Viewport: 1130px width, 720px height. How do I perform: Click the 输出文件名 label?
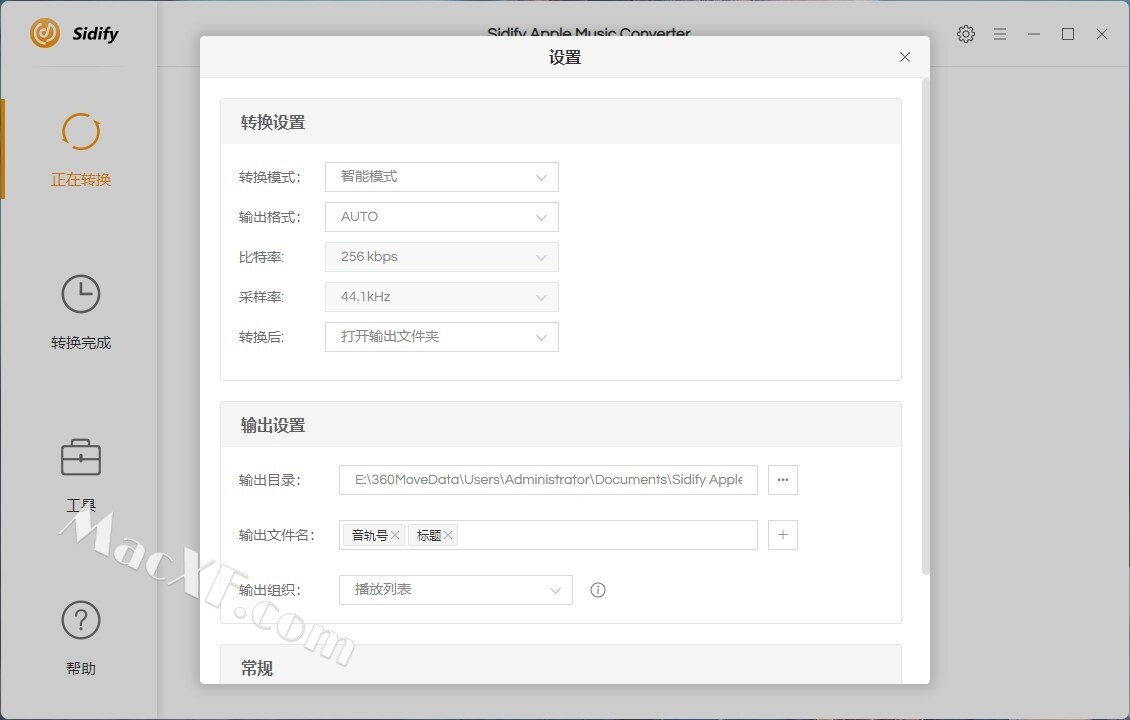tap(277, 535)
